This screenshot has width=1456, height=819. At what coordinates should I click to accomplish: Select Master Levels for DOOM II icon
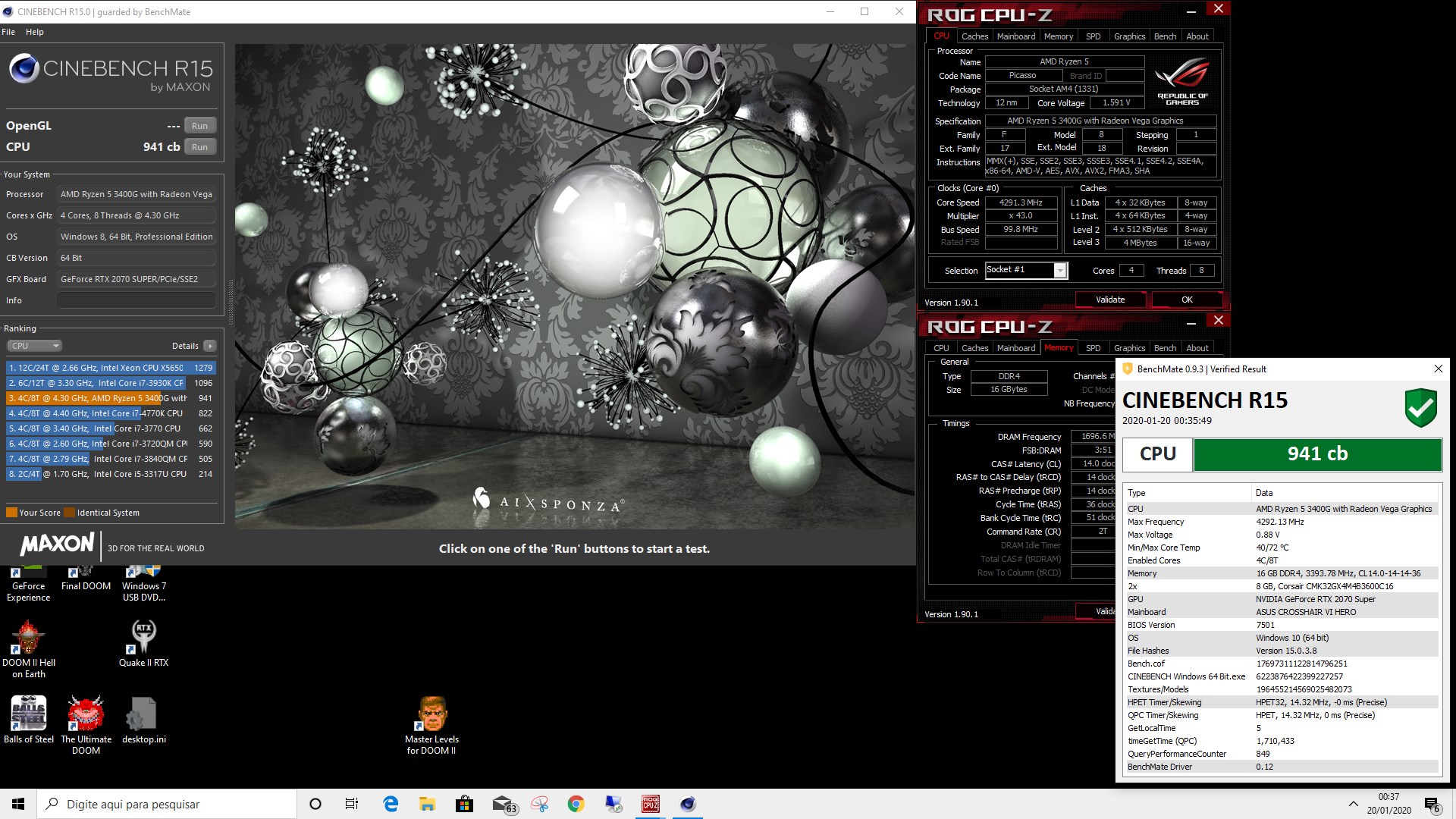(431, 724)
